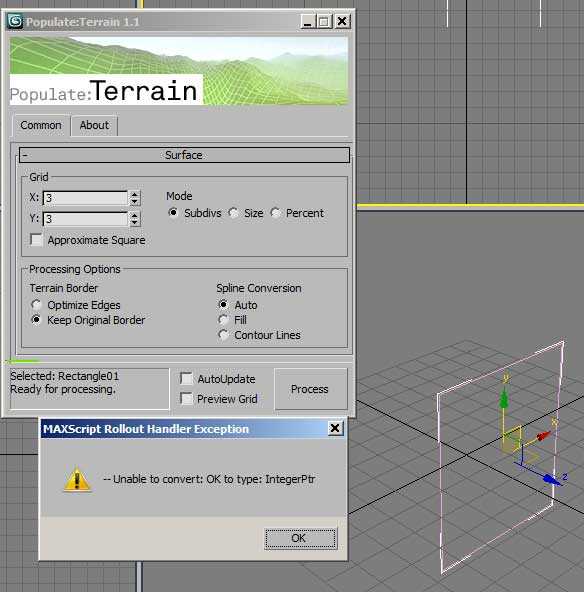Enable the Preview Grid checkbox
This screenshot has width=584, height=592.
186,398
